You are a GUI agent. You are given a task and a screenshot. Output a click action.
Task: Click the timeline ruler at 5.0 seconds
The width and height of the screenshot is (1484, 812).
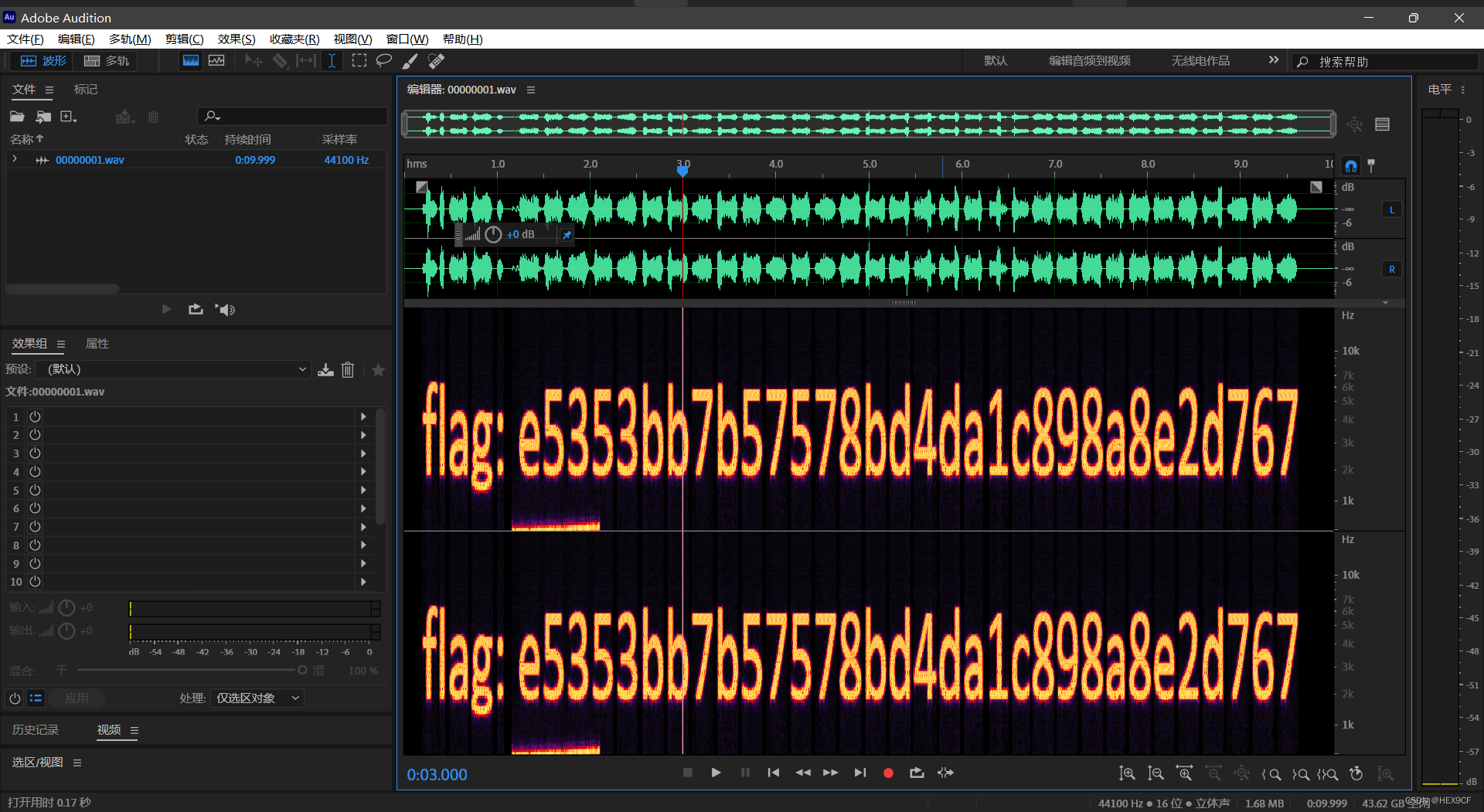tap(870, 165)
